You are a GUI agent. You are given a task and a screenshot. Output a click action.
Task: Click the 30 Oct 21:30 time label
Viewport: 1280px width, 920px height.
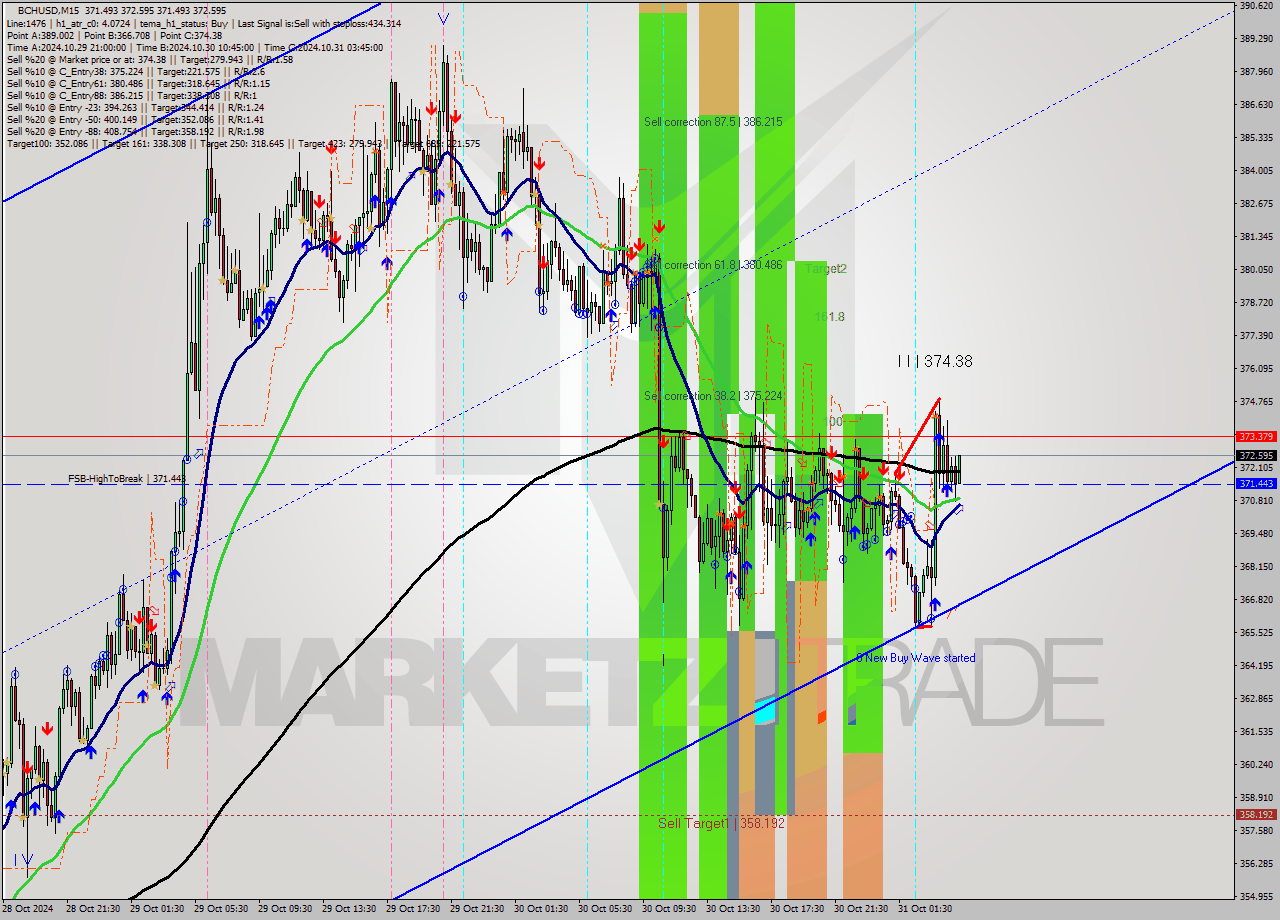coord(861,909)
